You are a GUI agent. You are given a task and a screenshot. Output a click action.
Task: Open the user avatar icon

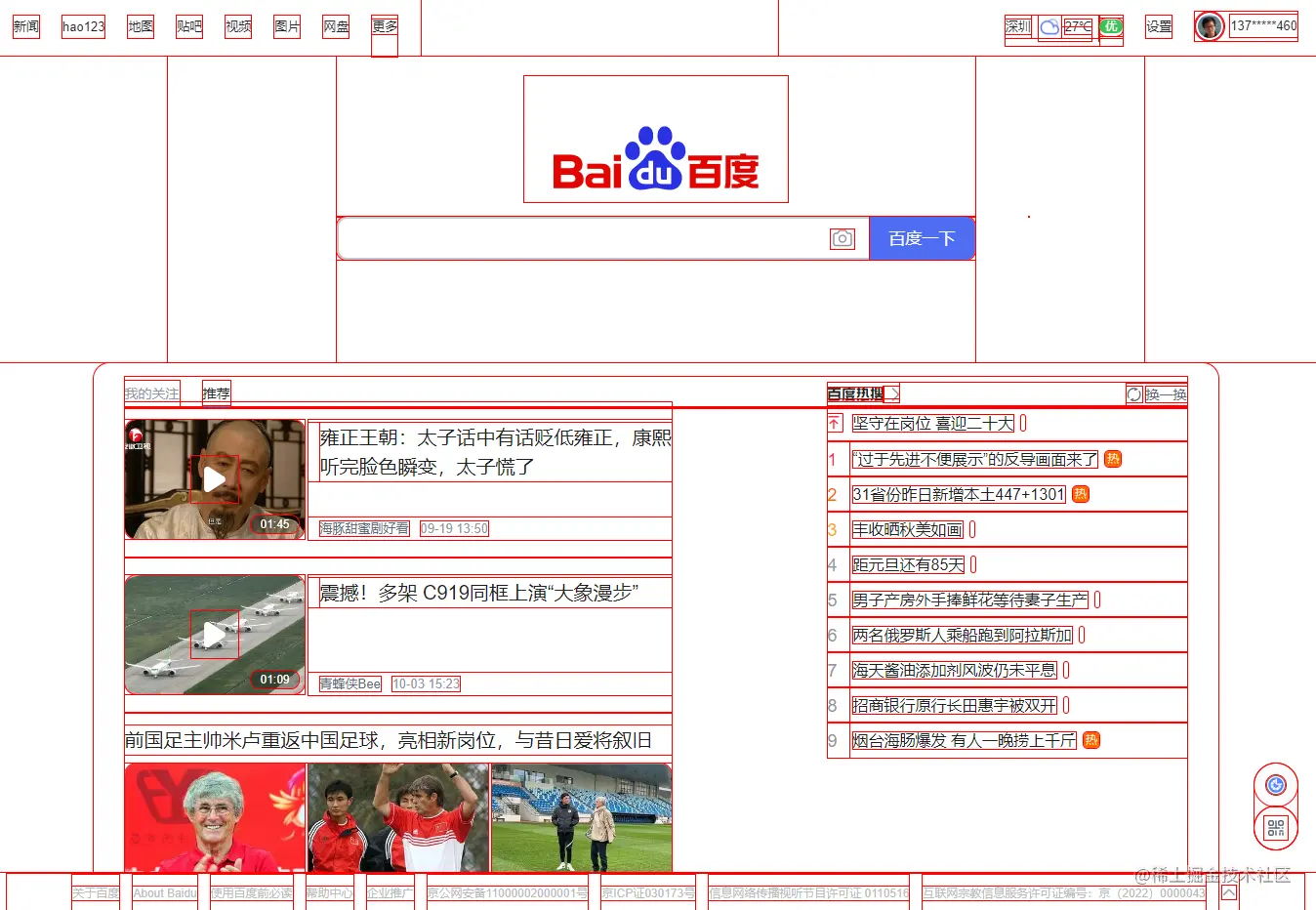point(1210,26)
